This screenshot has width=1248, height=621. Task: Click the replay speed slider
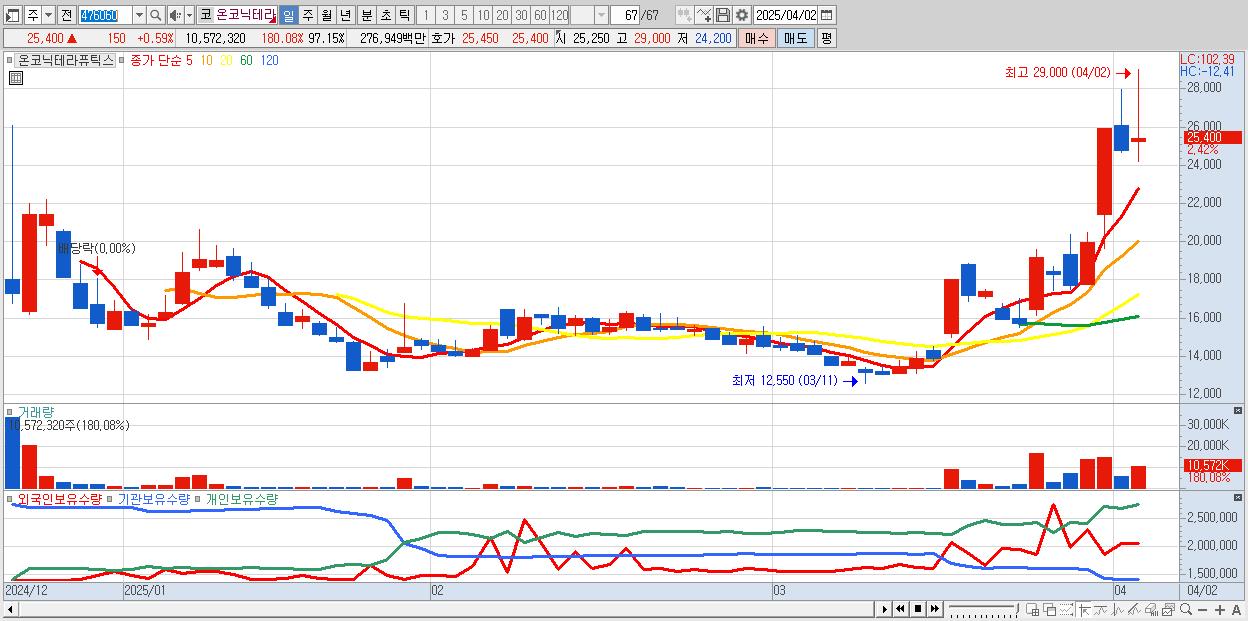pos(983,609)
